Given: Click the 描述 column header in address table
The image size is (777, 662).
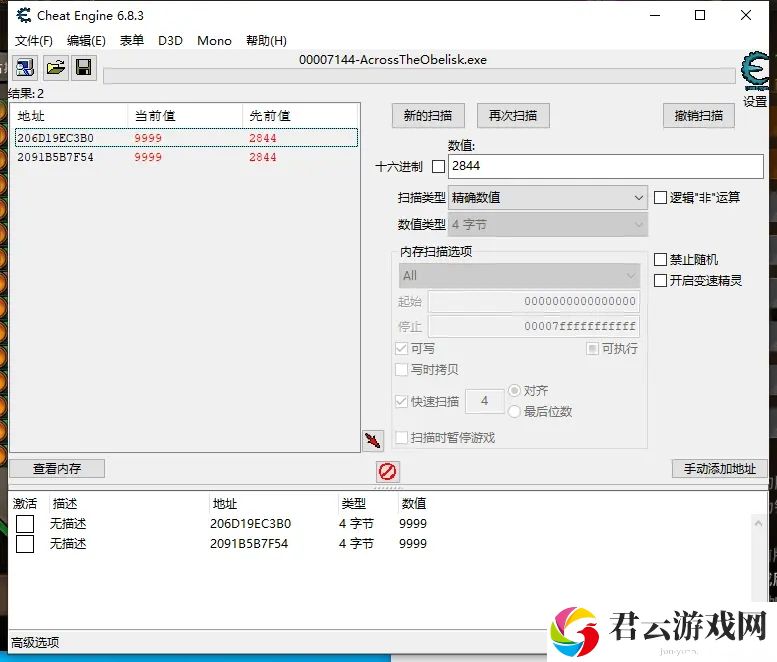Looking at the screenshot, I should [65, 504].
